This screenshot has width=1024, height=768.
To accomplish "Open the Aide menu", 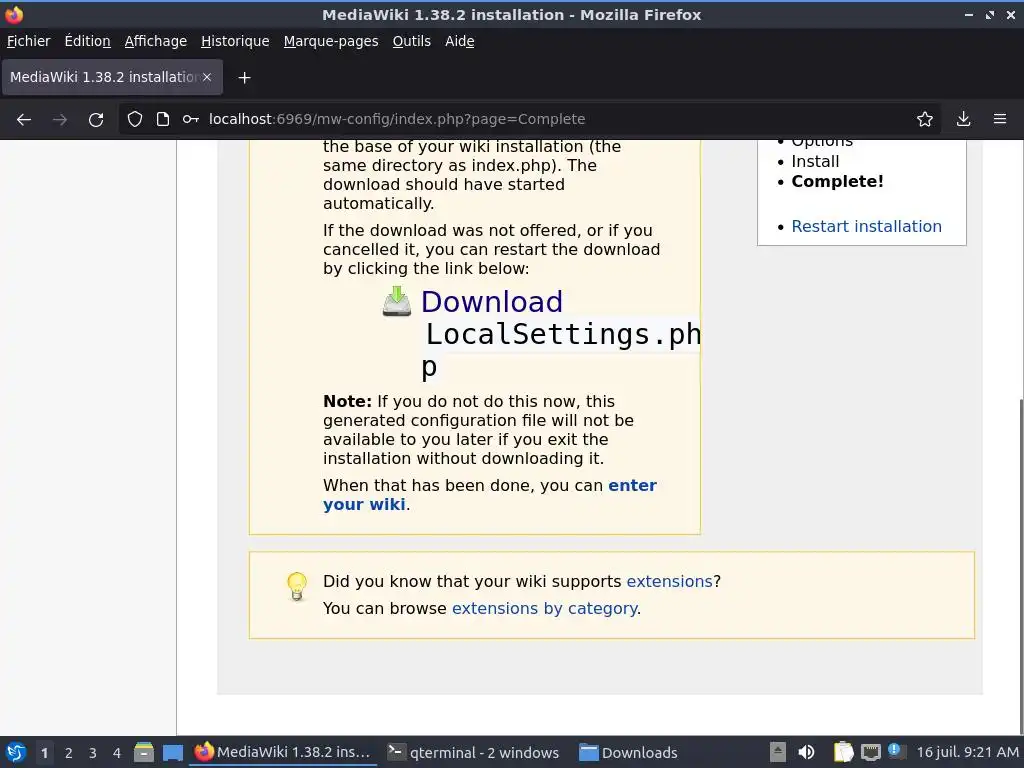I will point(460,41).
